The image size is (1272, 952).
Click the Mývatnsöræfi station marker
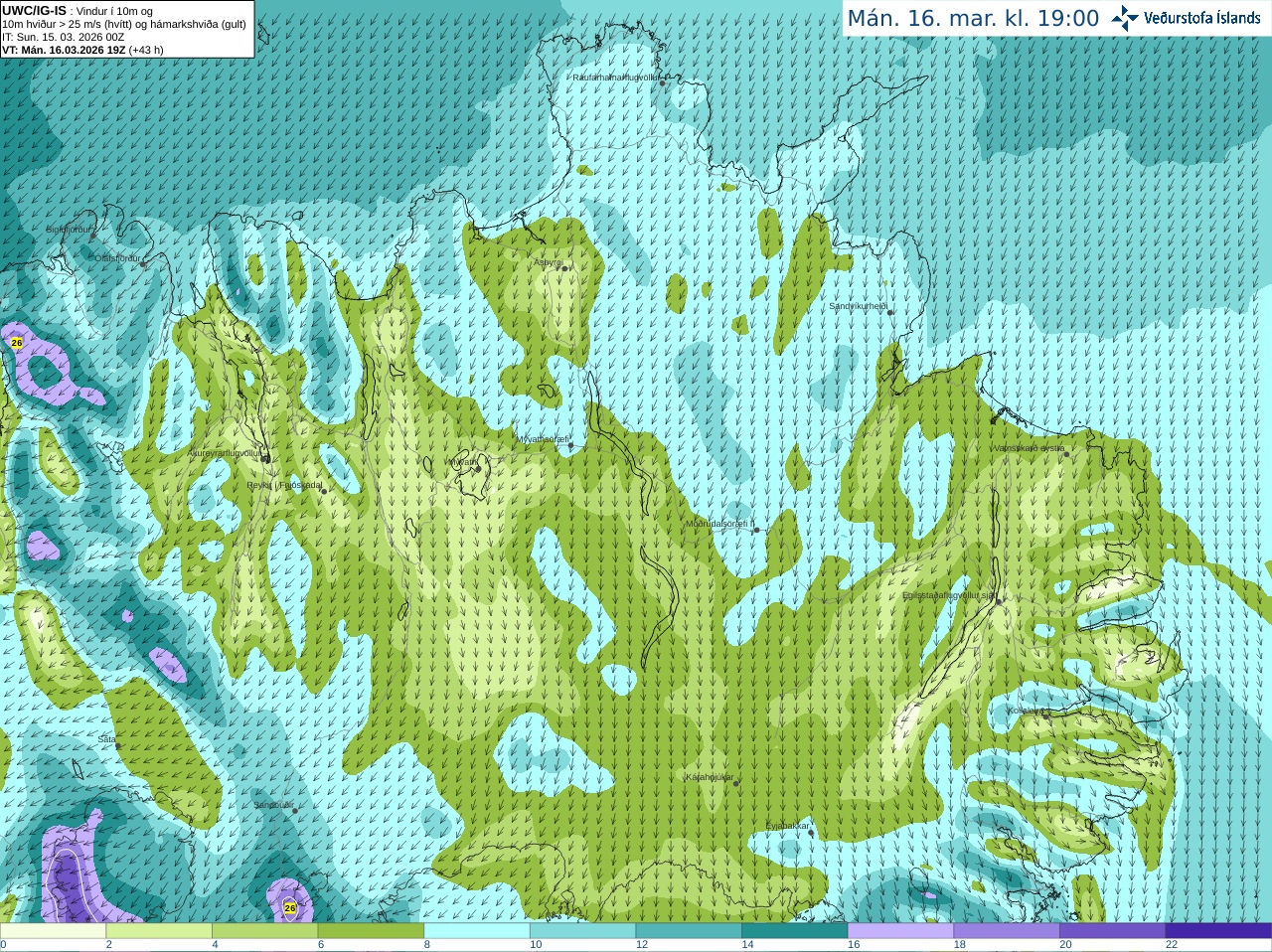(570, 445)
